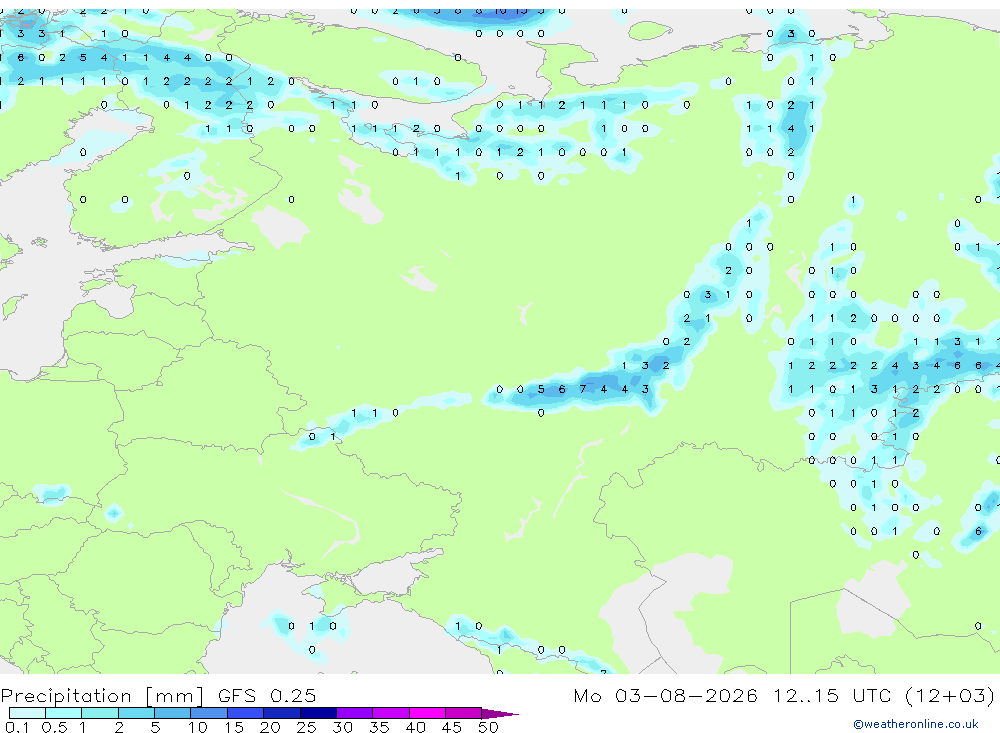Click the legend label "15"
This screenshot has width=1000, height=733.
point(234,727)
